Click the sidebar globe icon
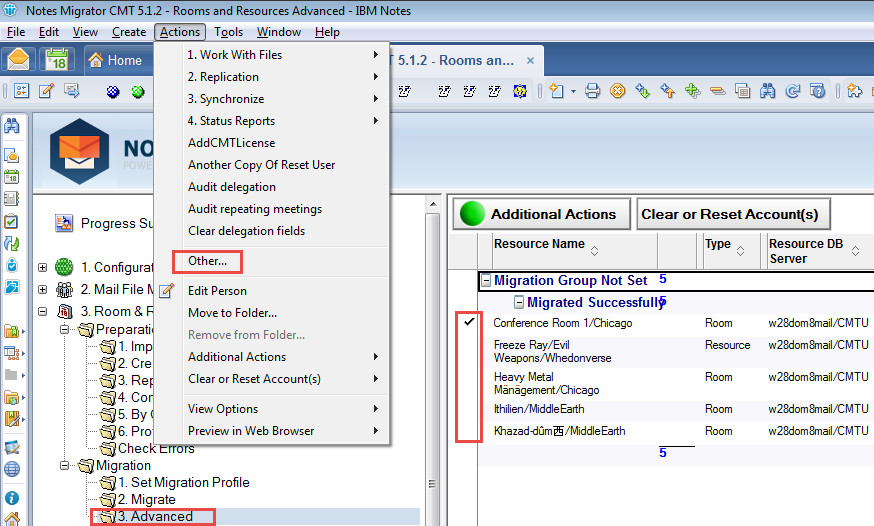 tap(12, 470)
